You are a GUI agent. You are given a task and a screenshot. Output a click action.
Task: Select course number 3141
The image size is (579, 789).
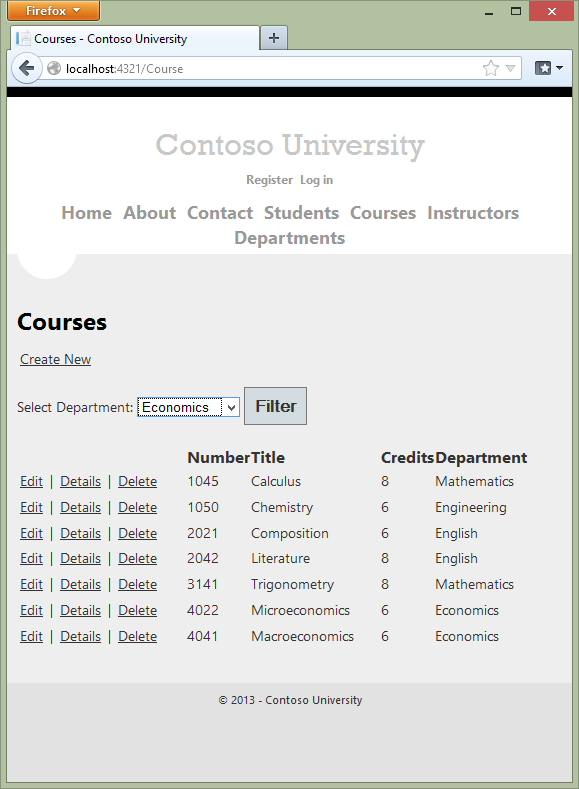pyautogui.click(x=203, y=585)
